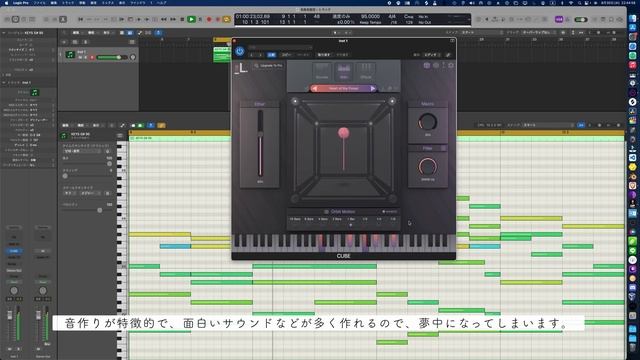Select 1 Bar orbit motion rate
The image size is (640, 360).
[351, 219]
